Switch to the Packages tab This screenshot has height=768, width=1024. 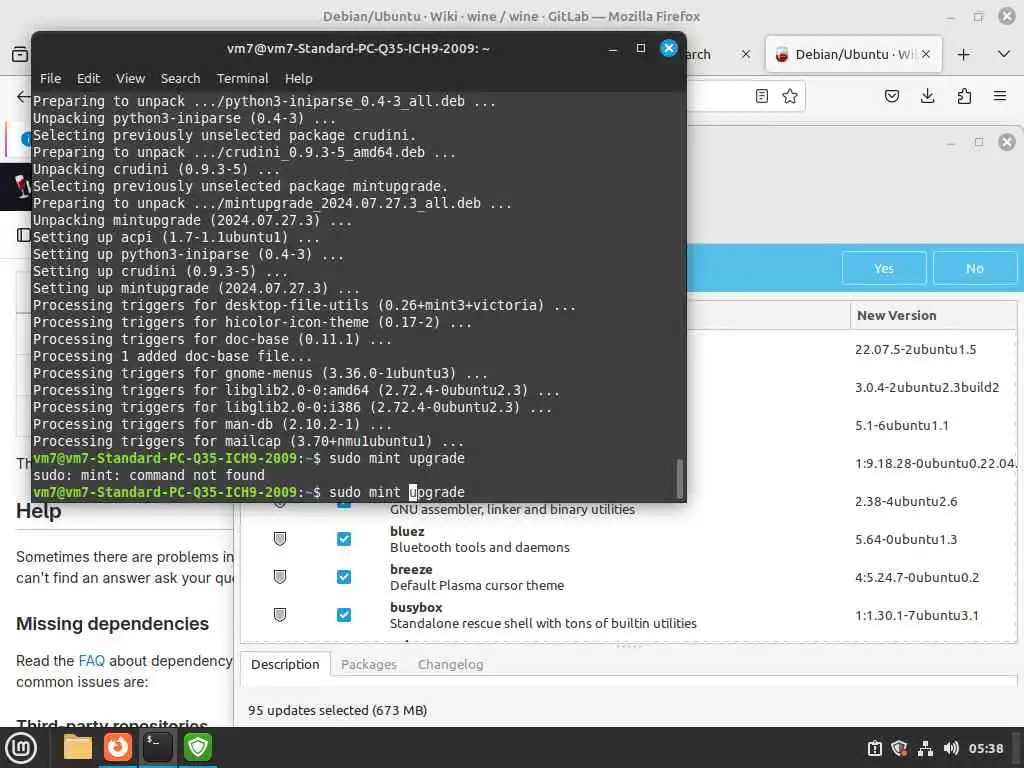coord(368,664)
